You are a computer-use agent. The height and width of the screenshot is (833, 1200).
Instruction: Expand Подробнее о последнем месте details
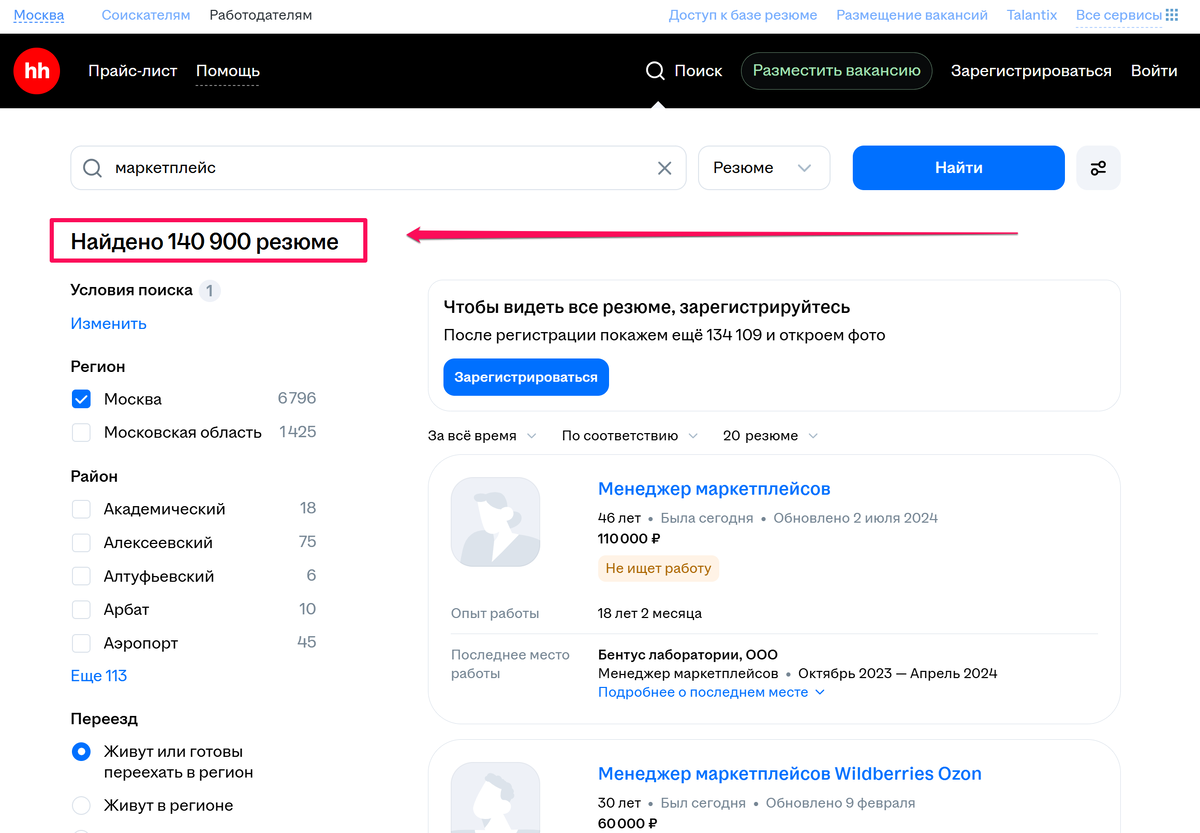click(711, 691)
